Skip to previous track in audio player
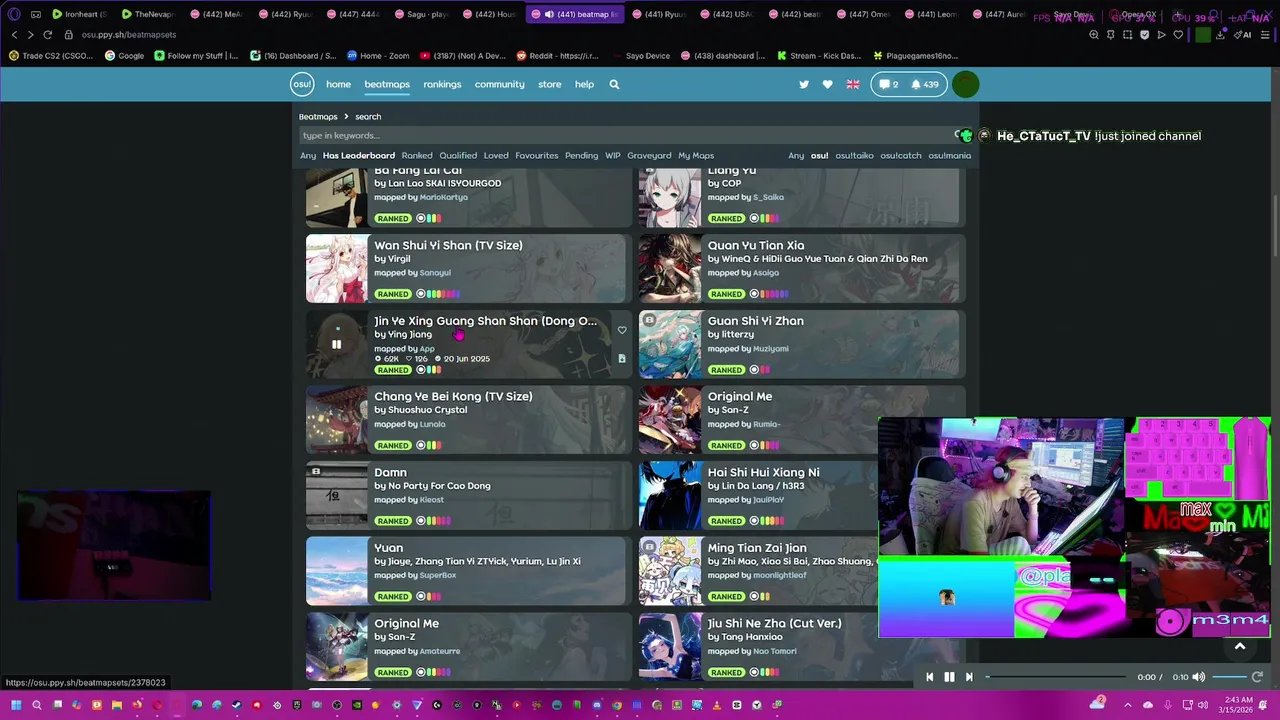 [x=929, y=677]
